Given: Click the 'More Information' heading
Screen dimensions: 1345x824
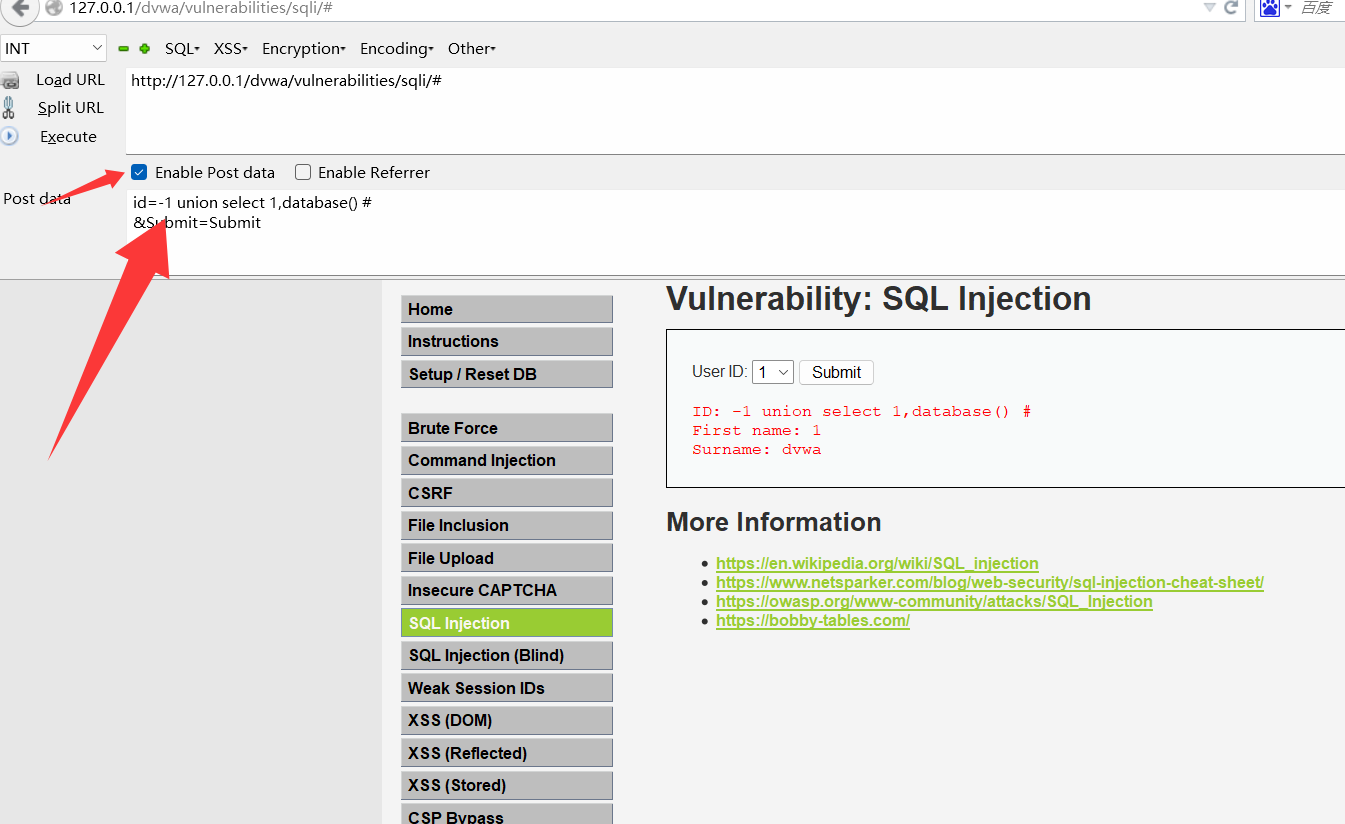Looking at the screenshot, I should [773, 522].
